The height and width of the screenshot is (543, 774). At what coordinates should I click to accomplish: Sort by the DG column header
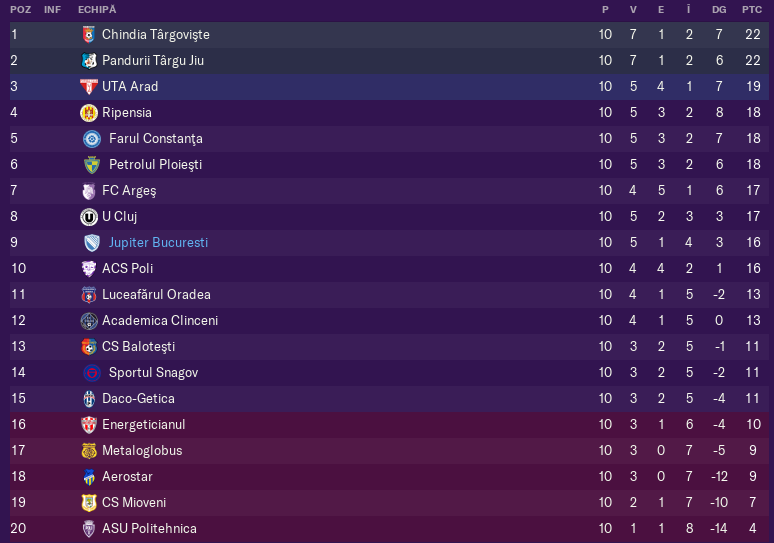pyautogui.click(x=719, y=10)
